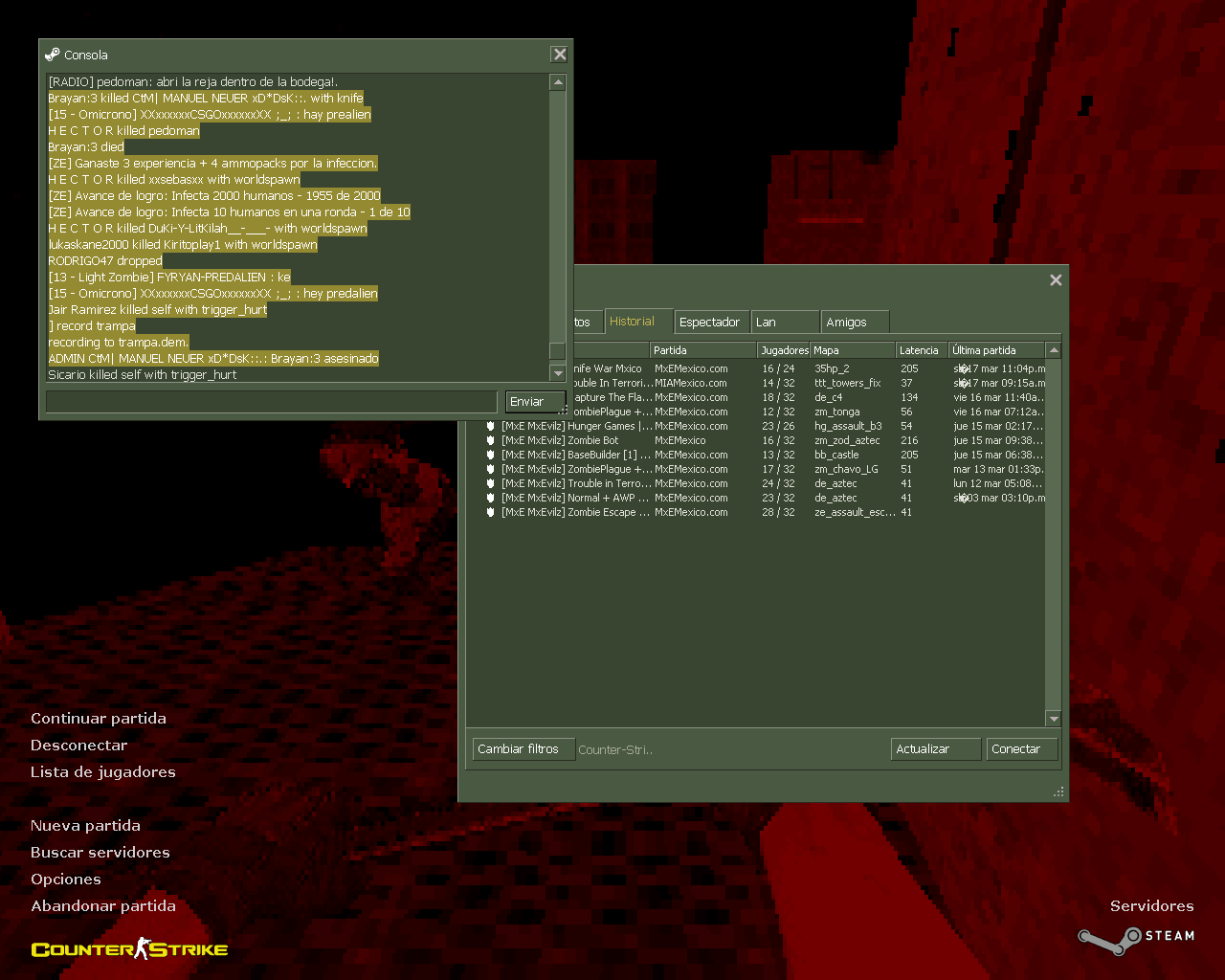The height and width of the screenshot is (980, 1225).
Task: Sort servers by Mapa column
Action: 853,350
